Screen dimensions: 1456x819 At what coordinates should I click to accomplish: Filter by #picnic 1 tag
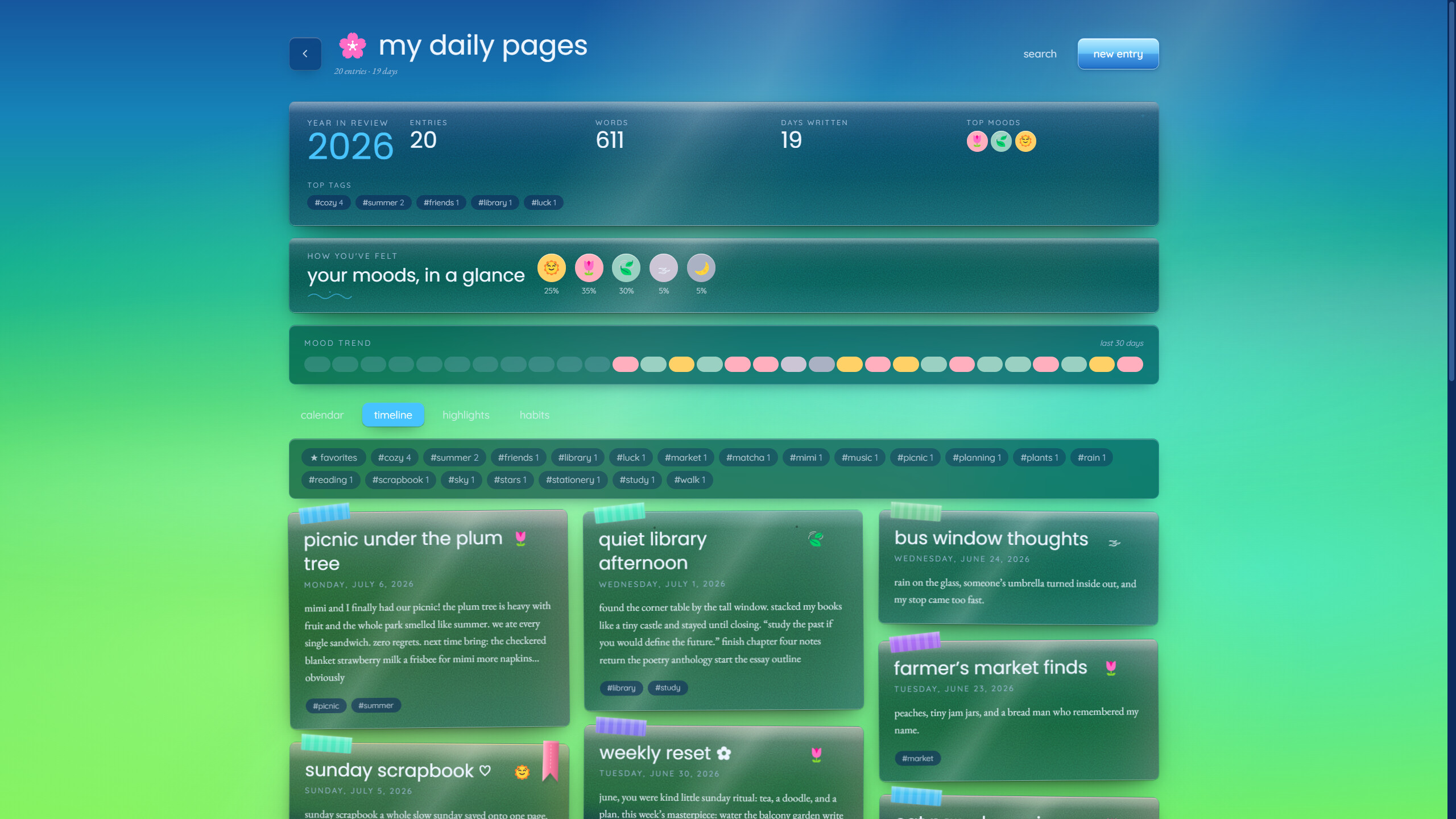coord(915,457)
